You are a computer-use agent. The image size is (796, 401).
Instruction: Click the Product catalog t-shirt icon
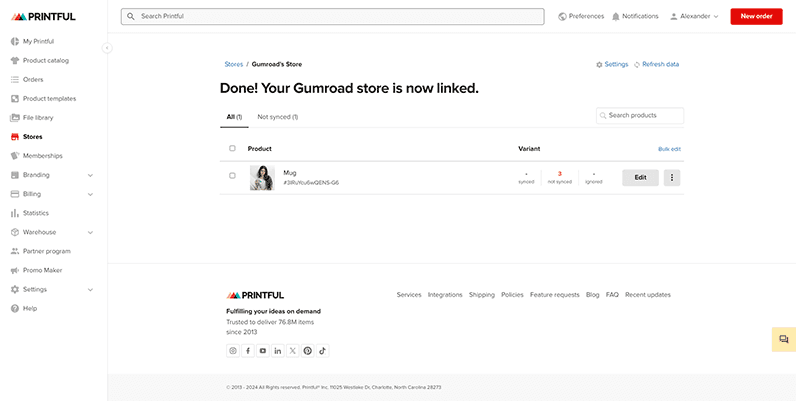[15, 60]
